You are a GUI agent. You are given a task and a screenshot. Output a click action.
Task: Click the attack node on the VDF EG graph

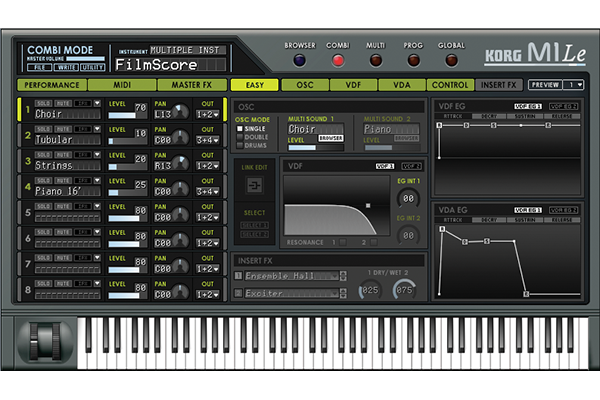(439, 125)
